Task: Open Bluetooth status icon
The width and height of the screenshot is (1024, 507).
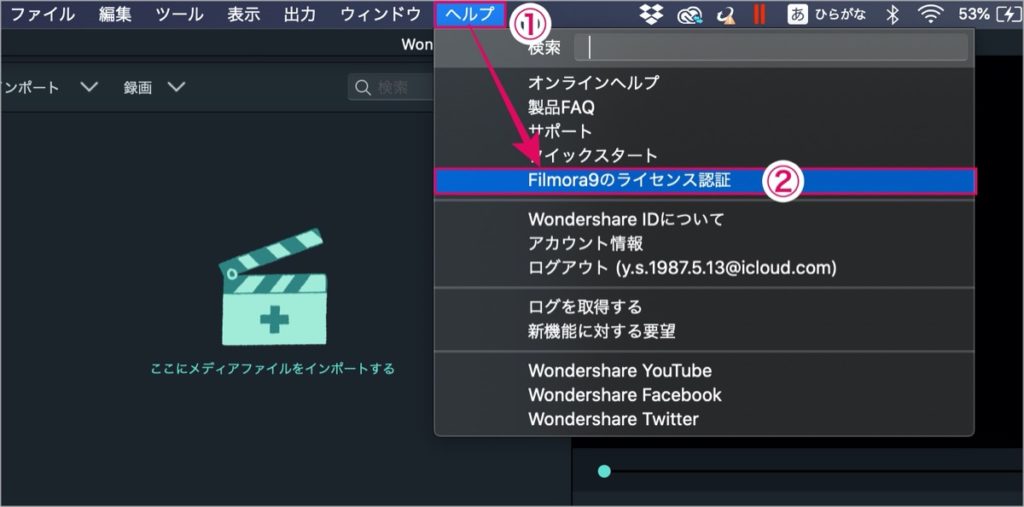Action: tap(893, 14)
